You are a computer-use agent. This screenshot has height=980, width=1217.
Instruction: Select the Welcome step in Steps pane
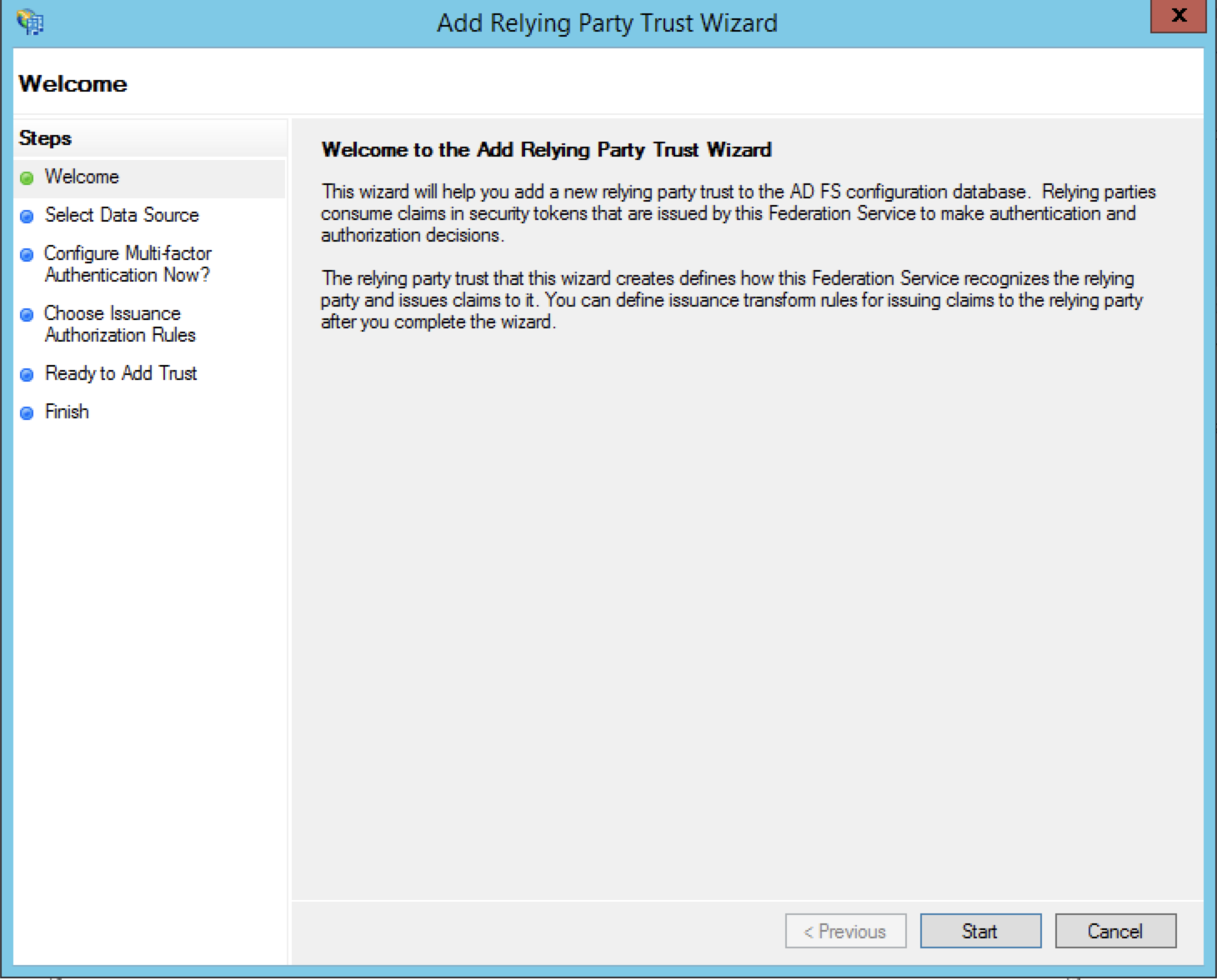coord(82,177)
